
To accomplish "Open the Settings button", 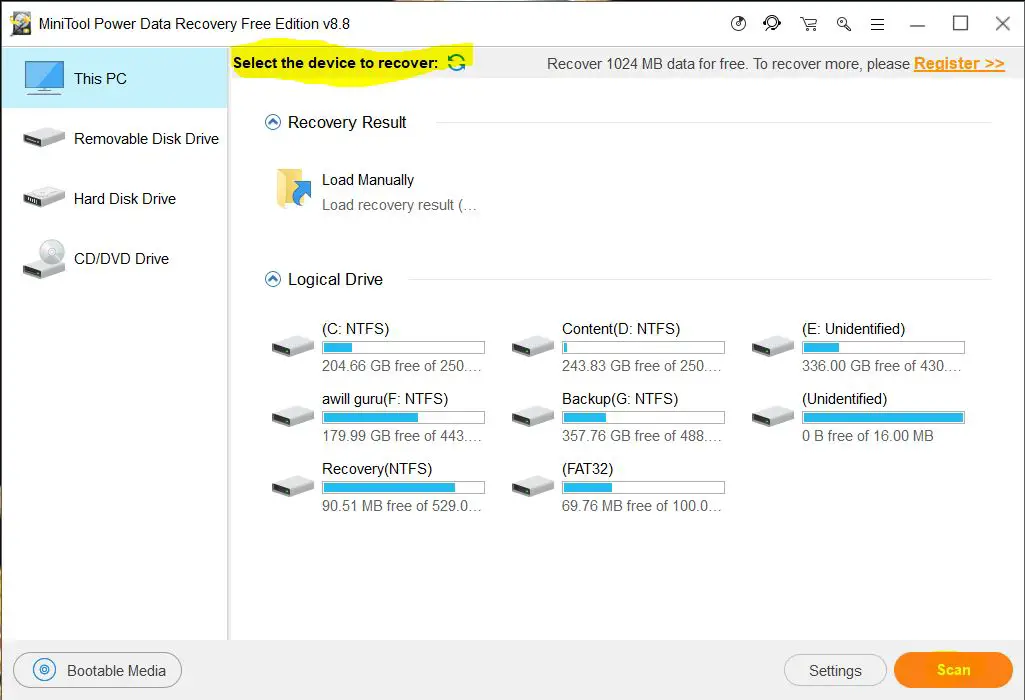I will pyautogui.click(x=835, y=671).
